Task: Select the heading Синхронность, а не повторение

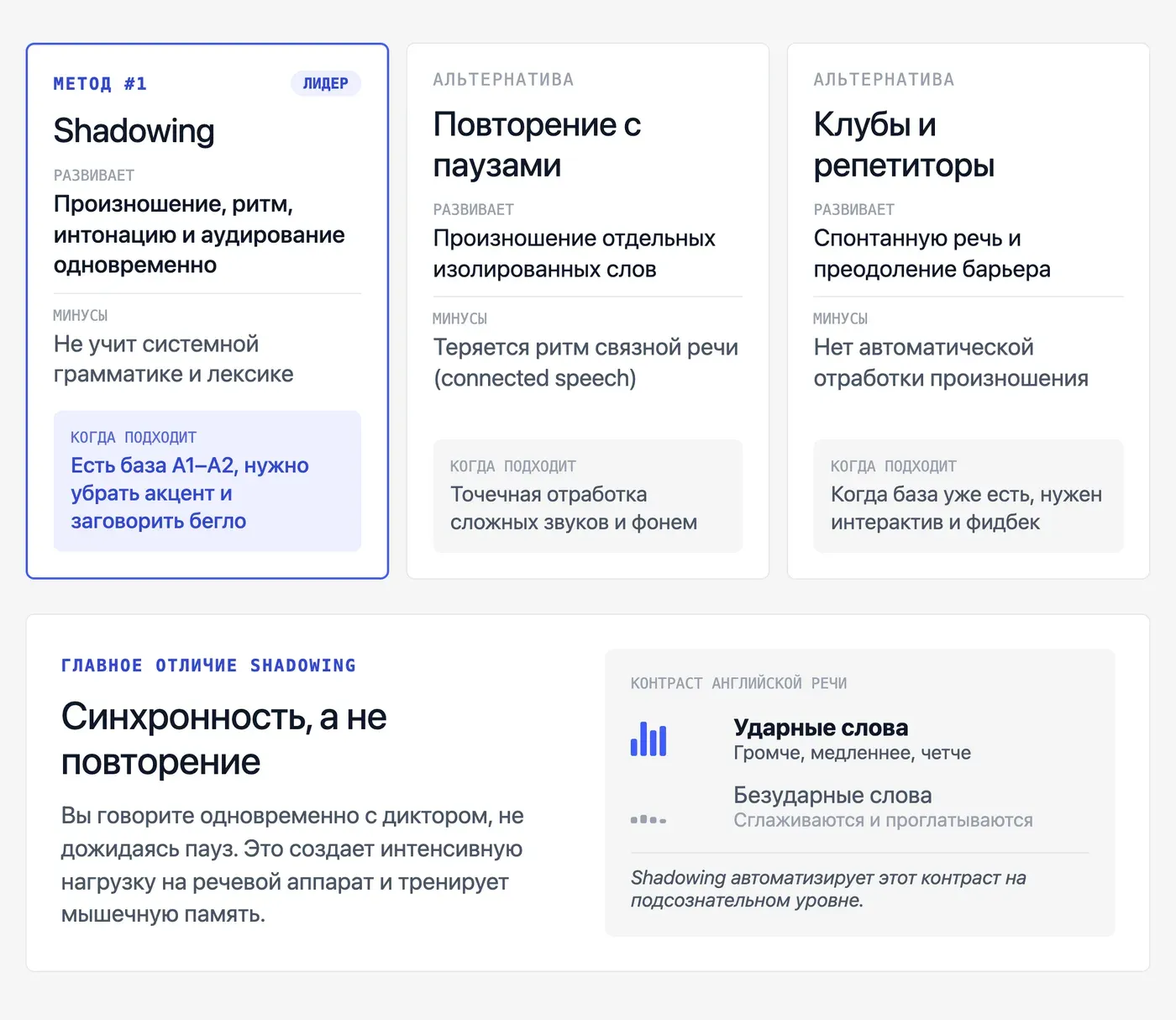Action: (x=224, y=739)
